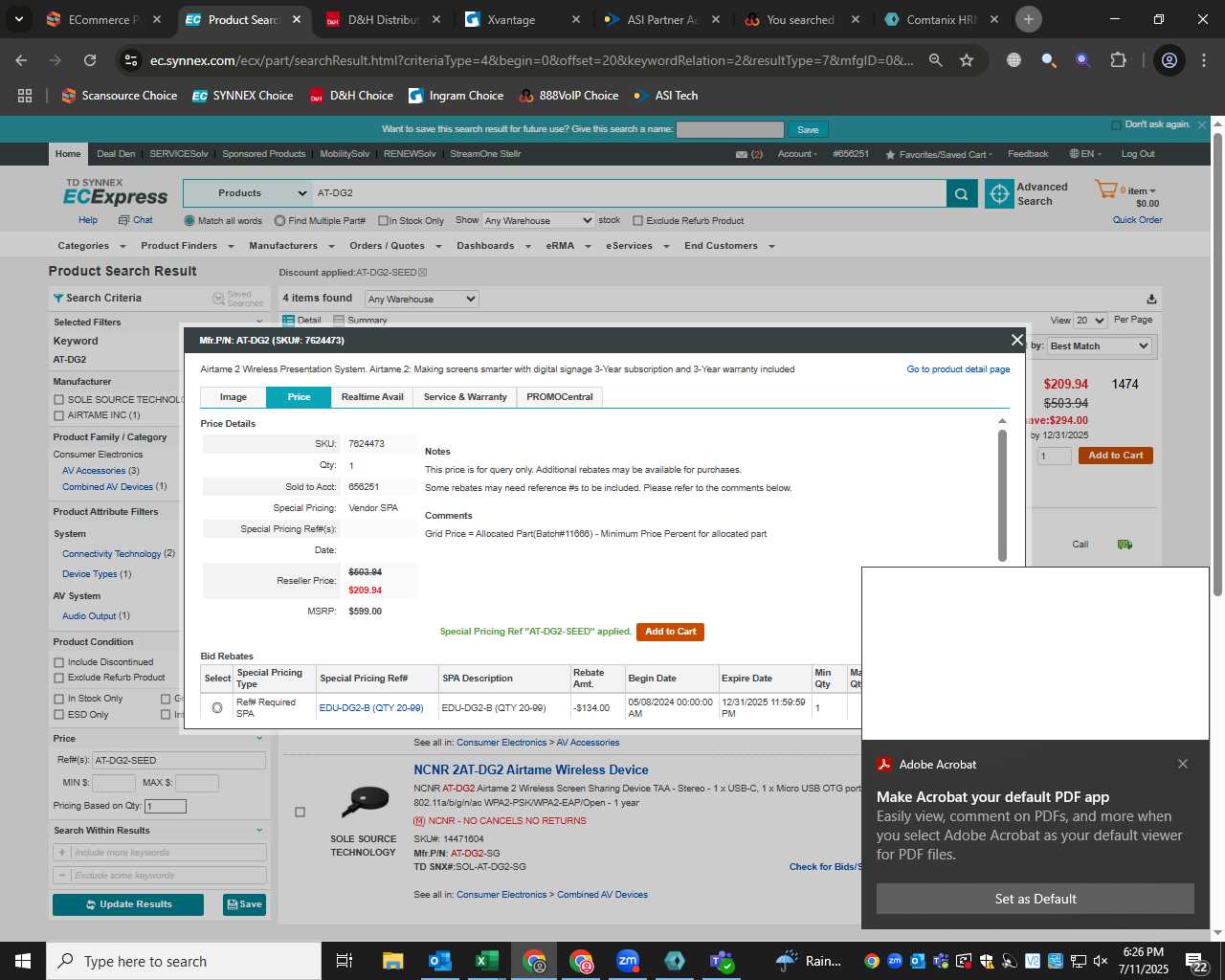Select Match all words radio button
The height and width of the screenshot is (980, 1225).
click(x=189, y=221)
